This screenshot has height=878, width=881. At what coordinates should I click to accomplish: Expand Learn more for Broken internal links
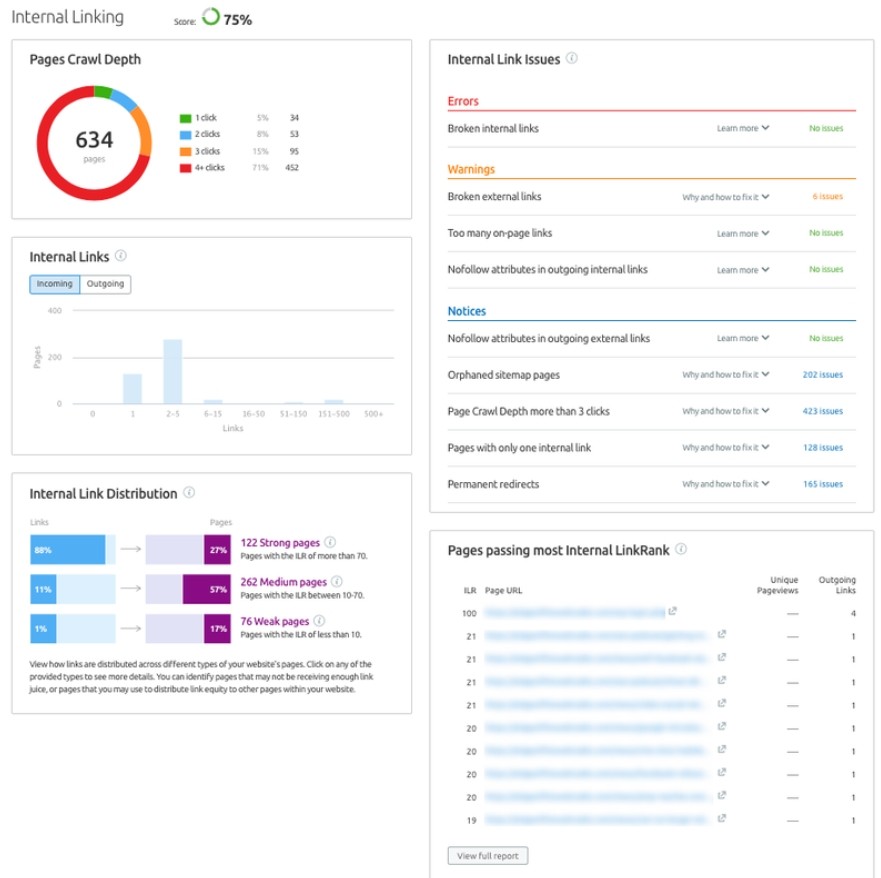point(743,129)
